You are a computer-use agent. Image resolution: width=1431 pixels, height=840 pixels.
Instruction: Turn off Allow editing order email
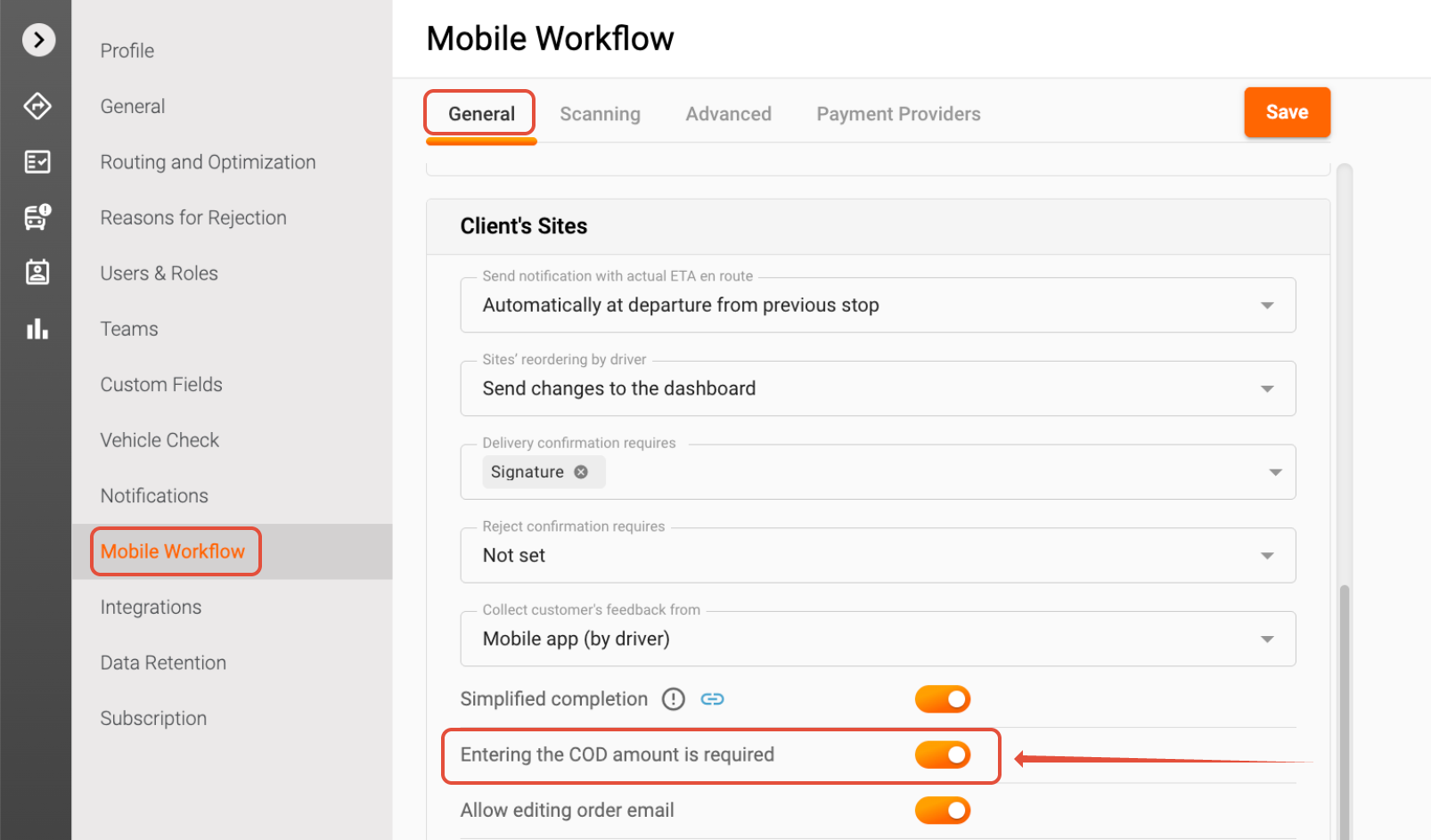(942, 811)
